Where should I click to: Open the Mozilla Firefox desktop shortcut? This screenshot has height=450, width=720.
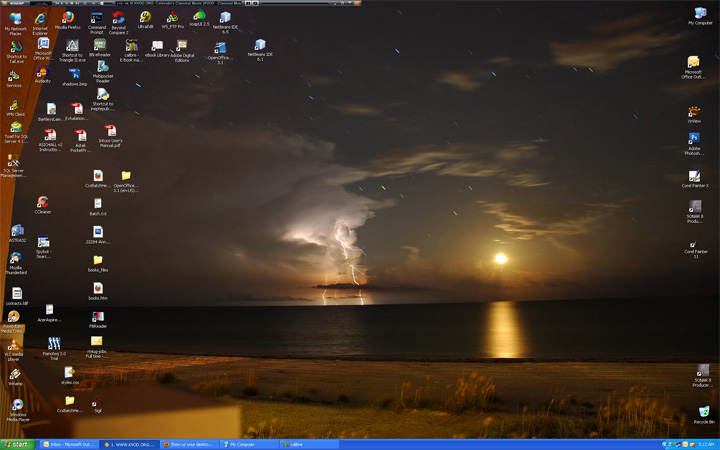click(x=68, y=18)
